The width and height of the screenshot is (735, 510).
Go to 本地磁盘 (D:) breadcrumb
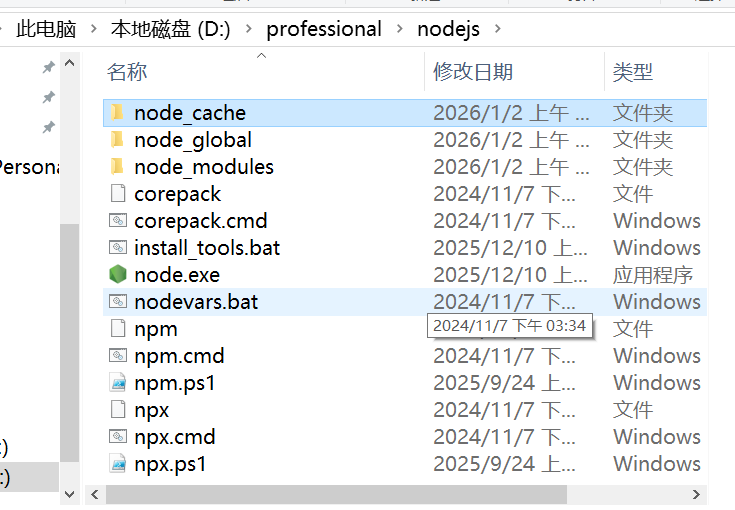pos(171,29)
